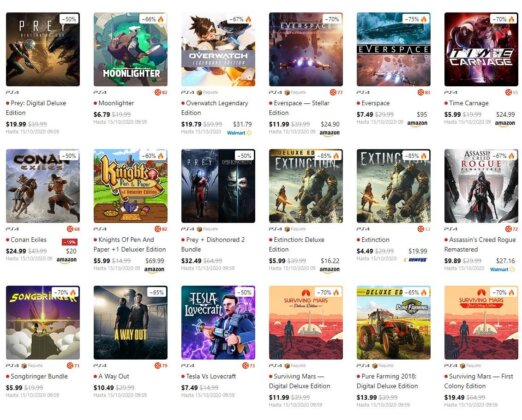
Task: Click the Amazon logo under Knights Of Pen And Paper
Action: (154, 269)
